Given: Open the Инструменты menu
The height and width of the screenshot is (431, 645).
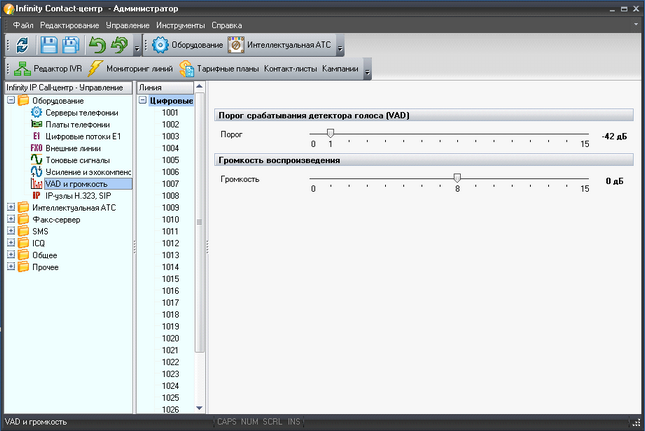Looking at the screenshot, I should [180, 25].
